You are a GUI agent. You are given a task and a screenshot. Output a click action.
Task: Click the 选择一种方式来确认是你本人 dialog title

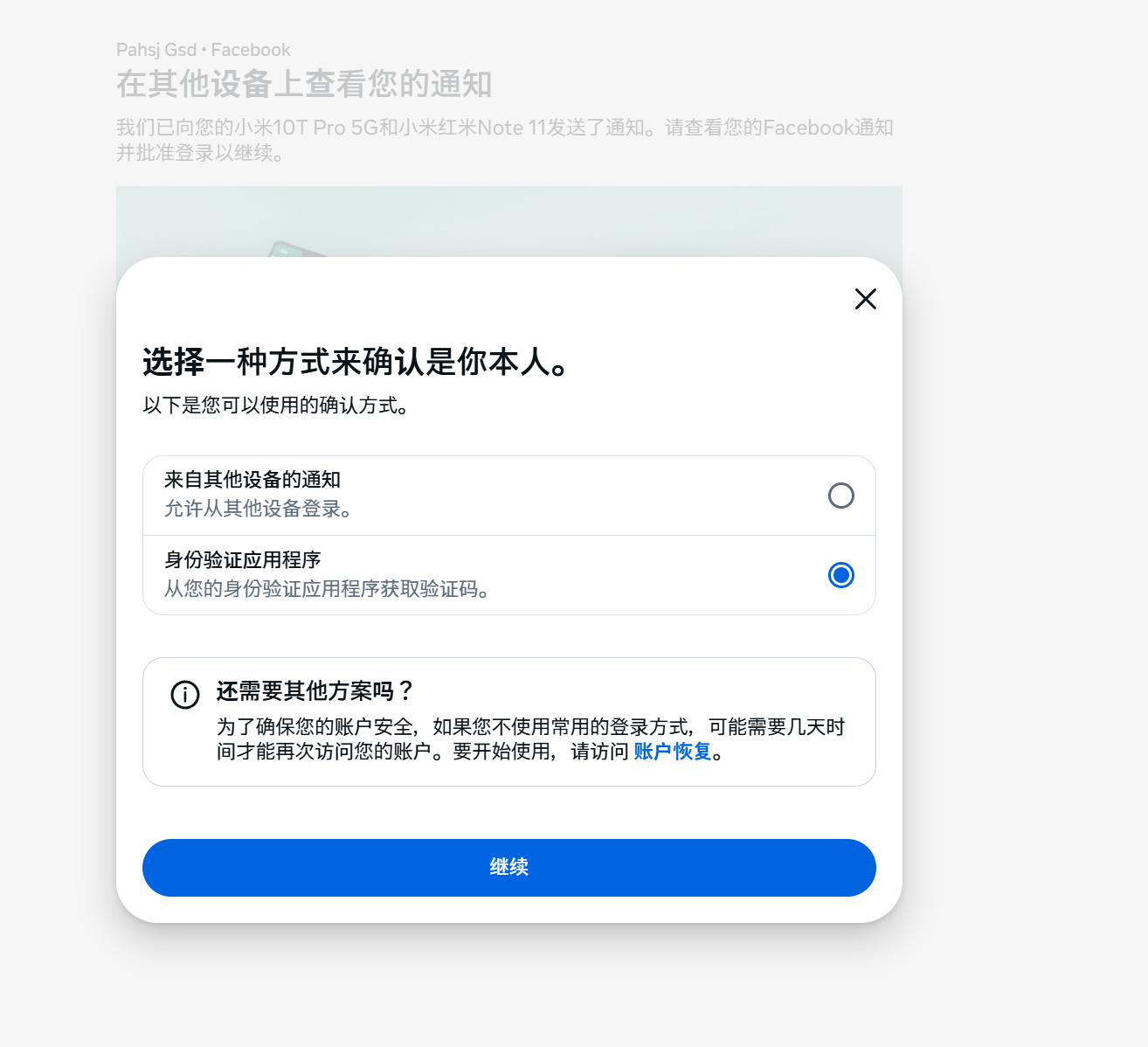(356, 362)
